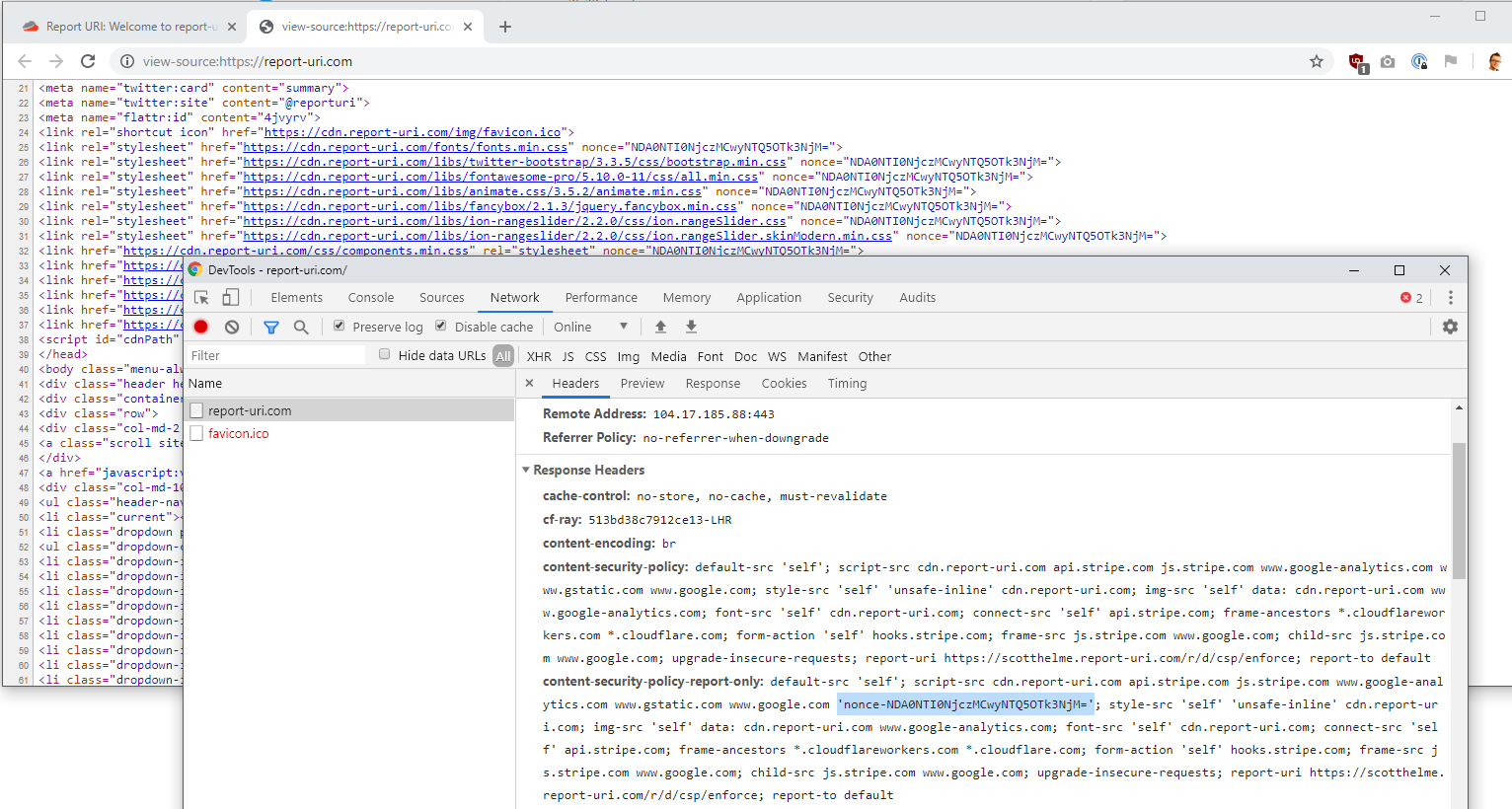Filter requests by Doc
Screen dimensions: 1512x809
point(746,356)
